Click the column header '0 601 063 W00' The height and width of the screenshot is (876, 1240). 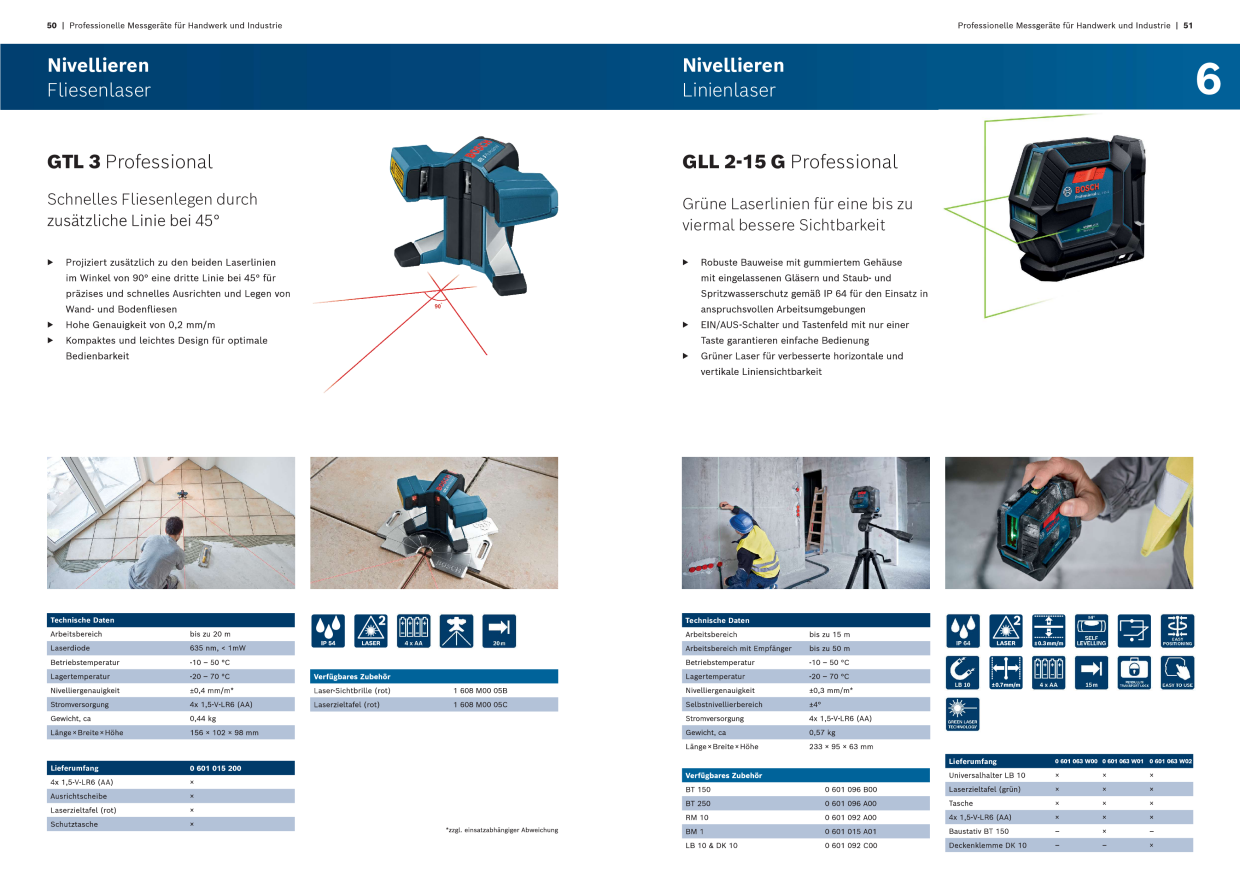coord(1076,761)
